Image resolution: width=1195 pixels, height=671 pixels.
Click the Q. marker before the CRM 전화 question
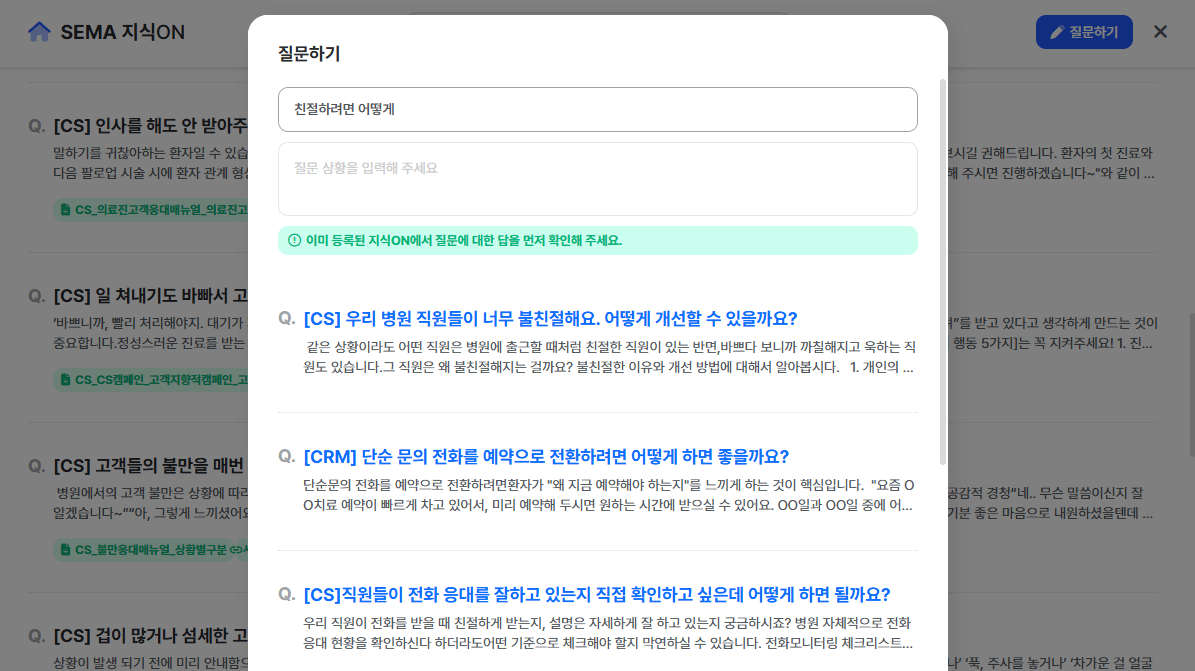point(284,457)
